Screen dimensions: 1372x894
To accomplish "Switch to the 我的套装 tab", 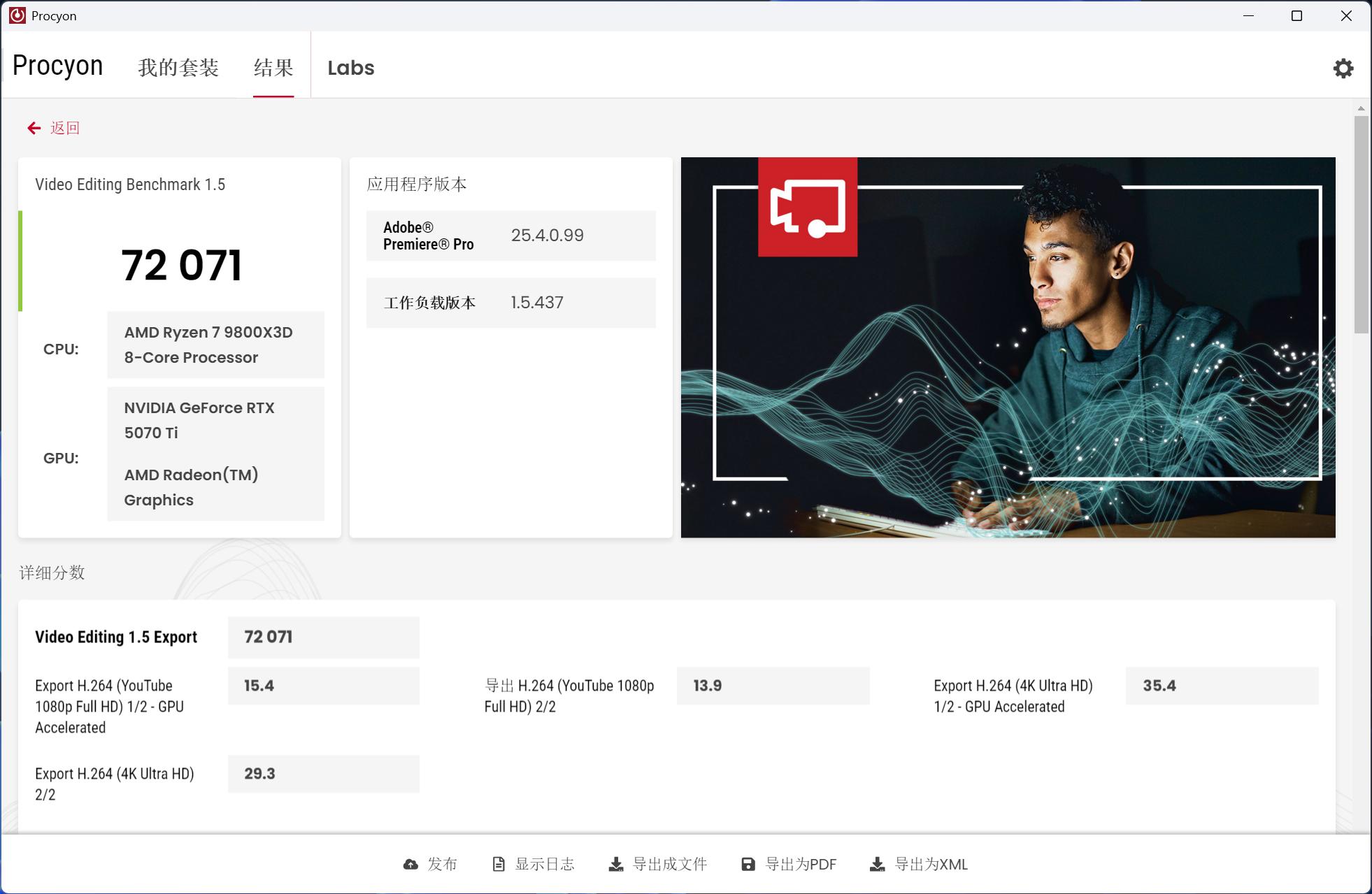I will tap(178, 66).
